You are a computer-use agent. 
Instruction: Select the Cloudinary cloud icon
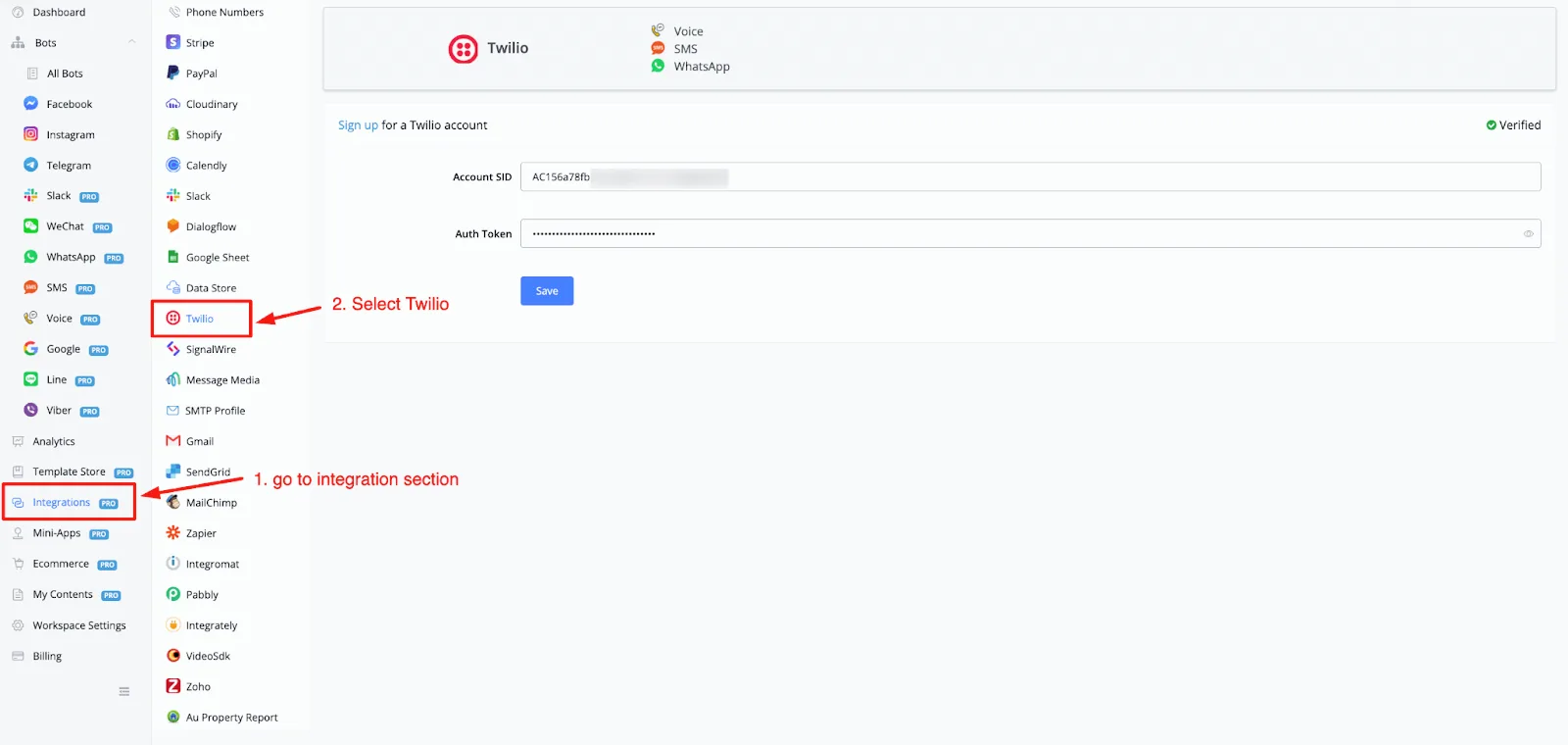(173, 104)
